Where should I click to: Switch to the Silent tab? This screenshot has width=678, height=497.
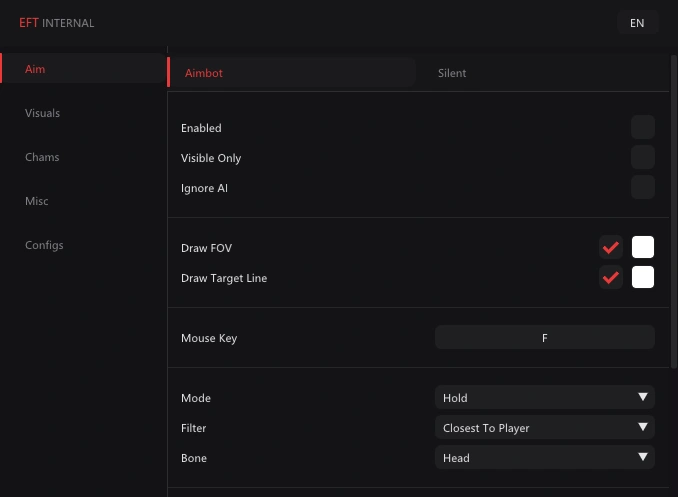tap(452, 73)
